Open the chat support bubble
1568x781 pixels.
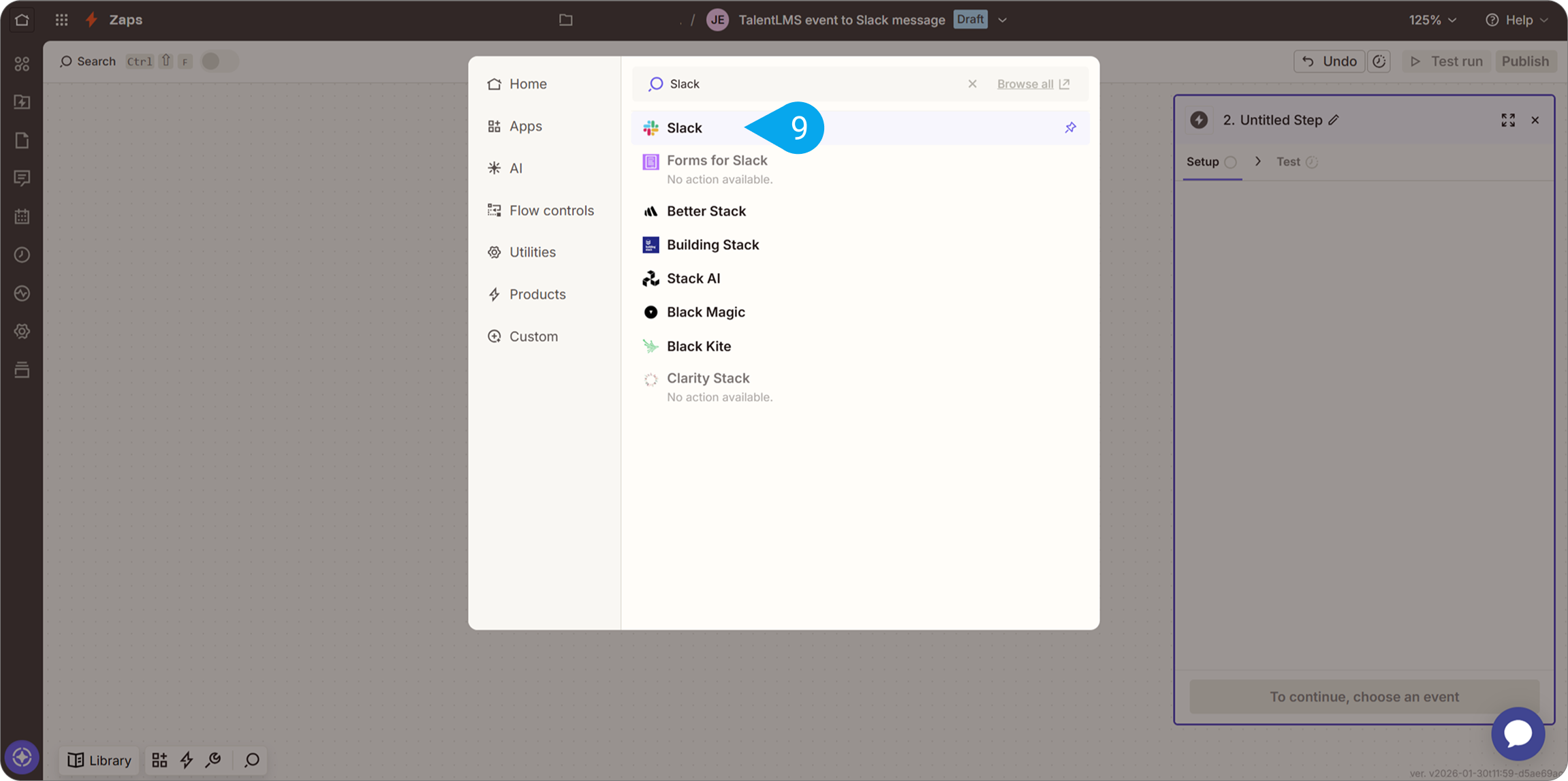(x=1518, y=733)
